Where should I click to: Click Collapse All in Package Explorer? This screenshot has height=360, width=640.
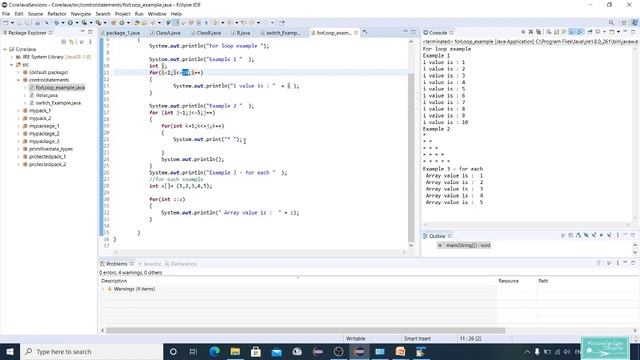pyautogui.click(x=64, y=42)
